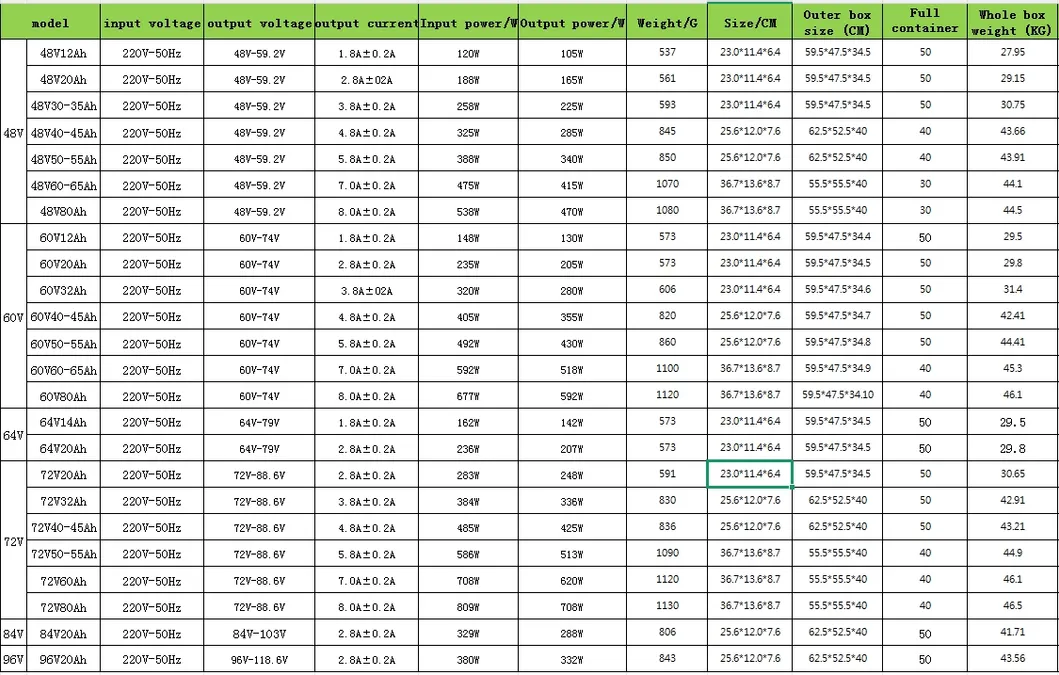Select the 537 weight cell
Image resolution: width=1059 pixels, height=675 pixels.
(667, 52)
